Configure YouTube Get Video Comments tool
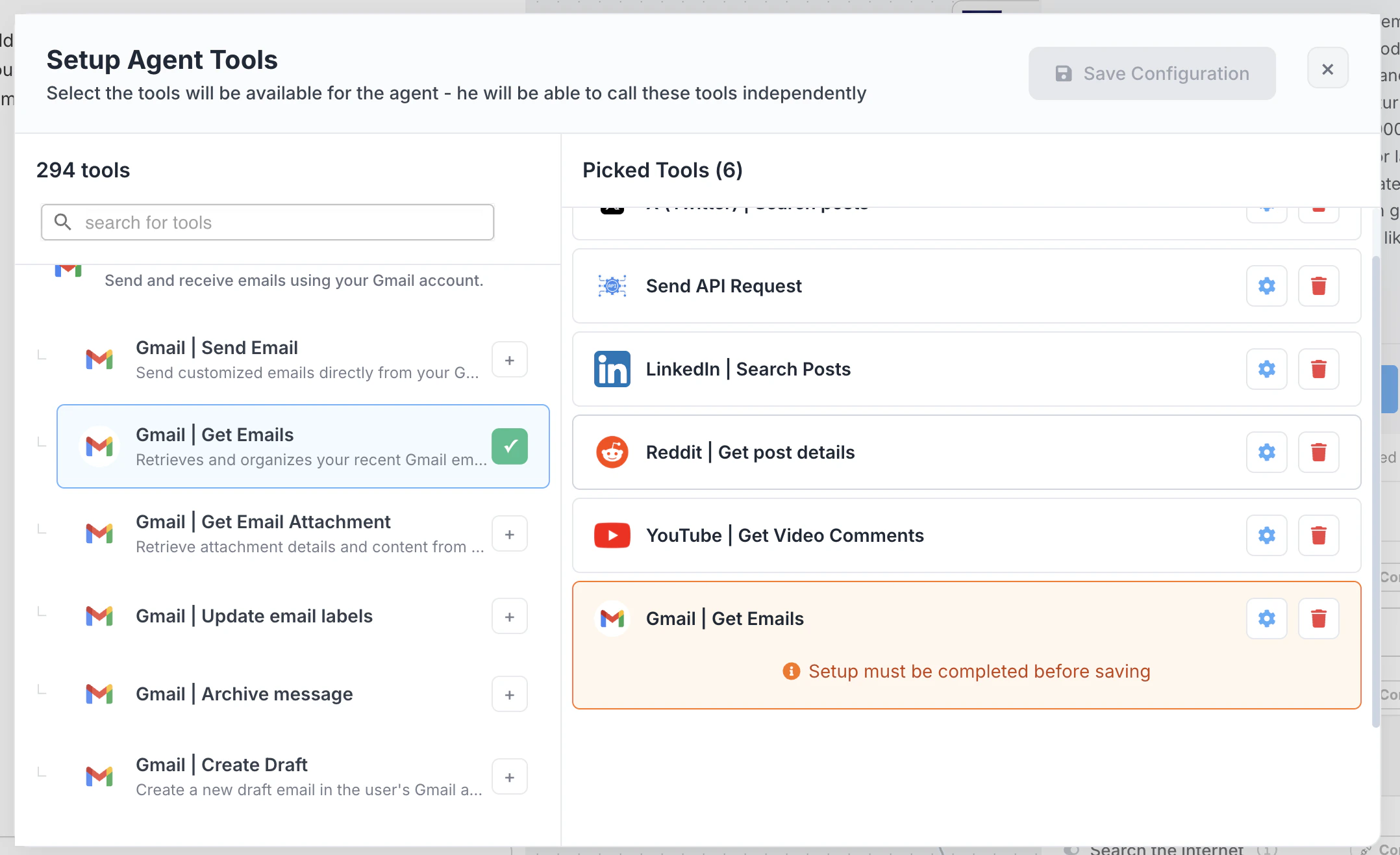Viewport: 1400px width, 855px height. coord(1266,535)
